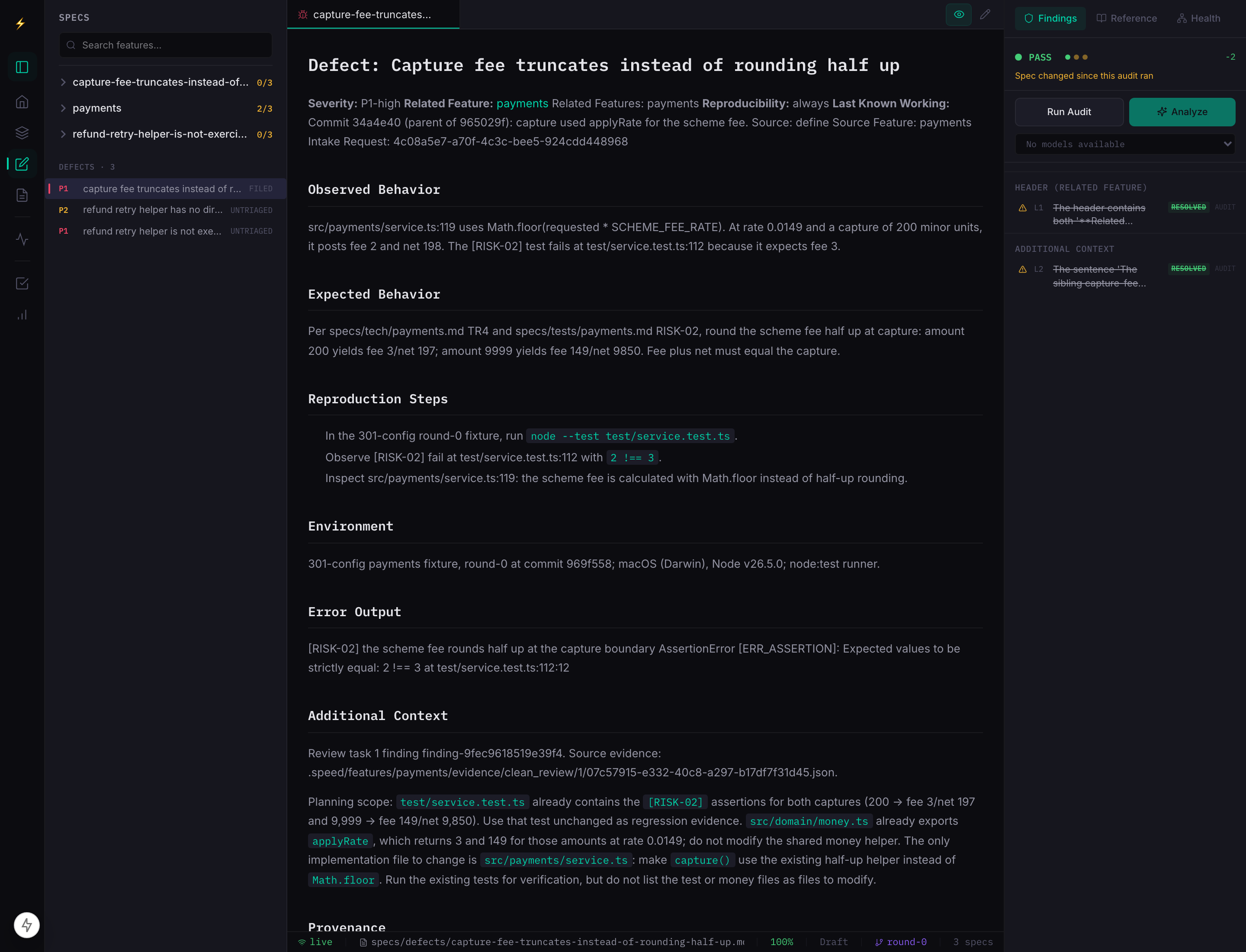The image size is (1246, 952).
Task: Click the specs/defects file path in status bar
Action: (552, 942)
